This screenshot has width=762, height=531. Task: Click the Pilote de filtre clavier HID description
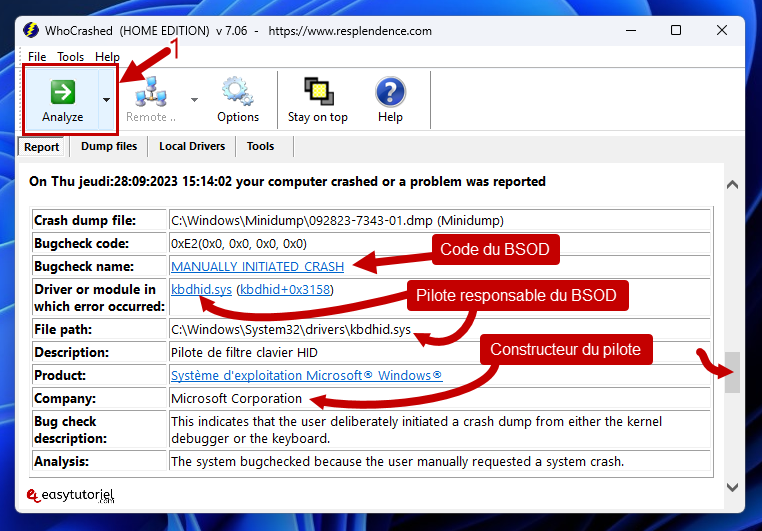tap(244, 352)
